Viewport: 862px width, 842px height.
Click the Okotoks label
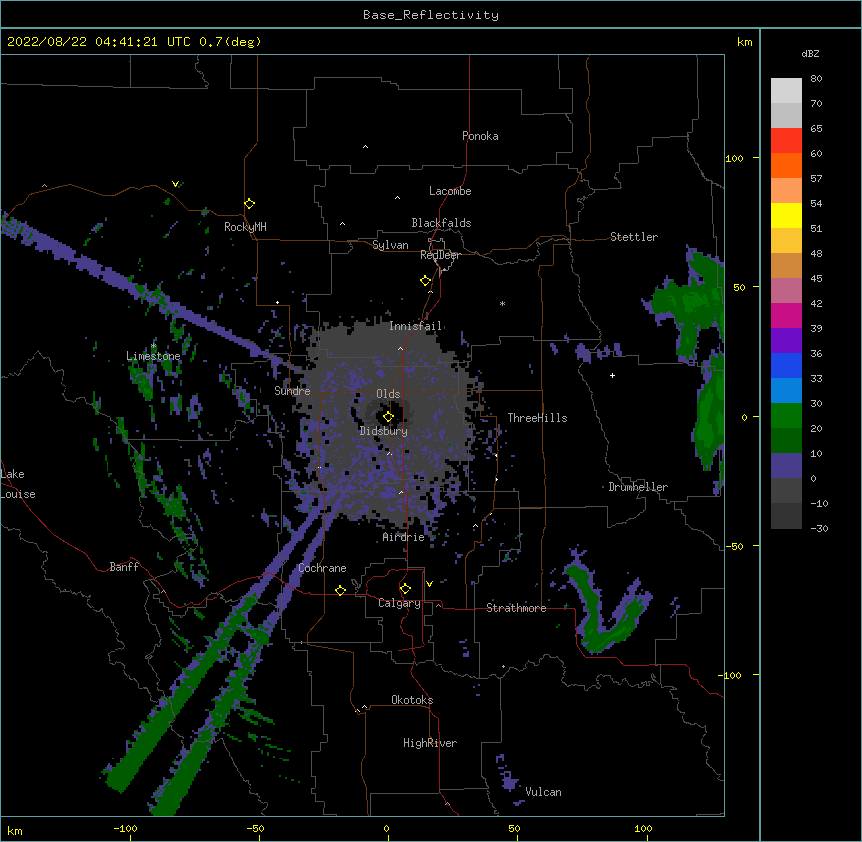(412, 700)
